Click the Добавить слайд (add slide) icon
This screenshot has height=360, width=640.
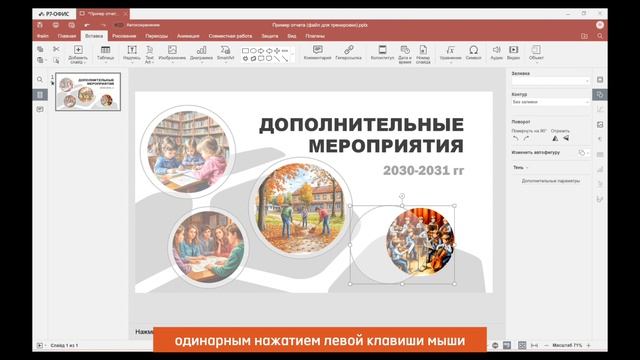click(78, 50)
